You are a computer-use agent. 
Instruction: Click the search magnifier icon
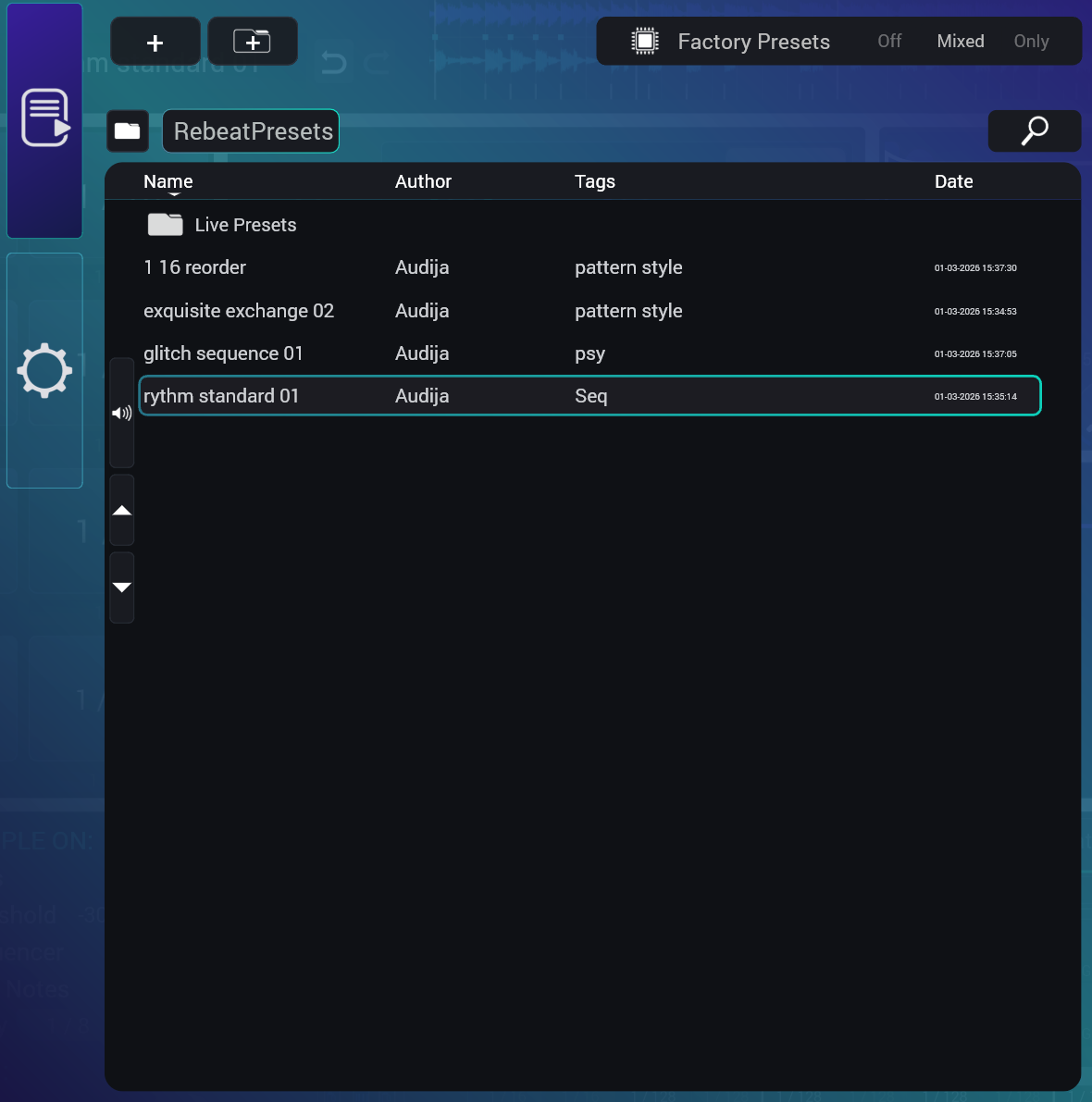coord(1034,130)
